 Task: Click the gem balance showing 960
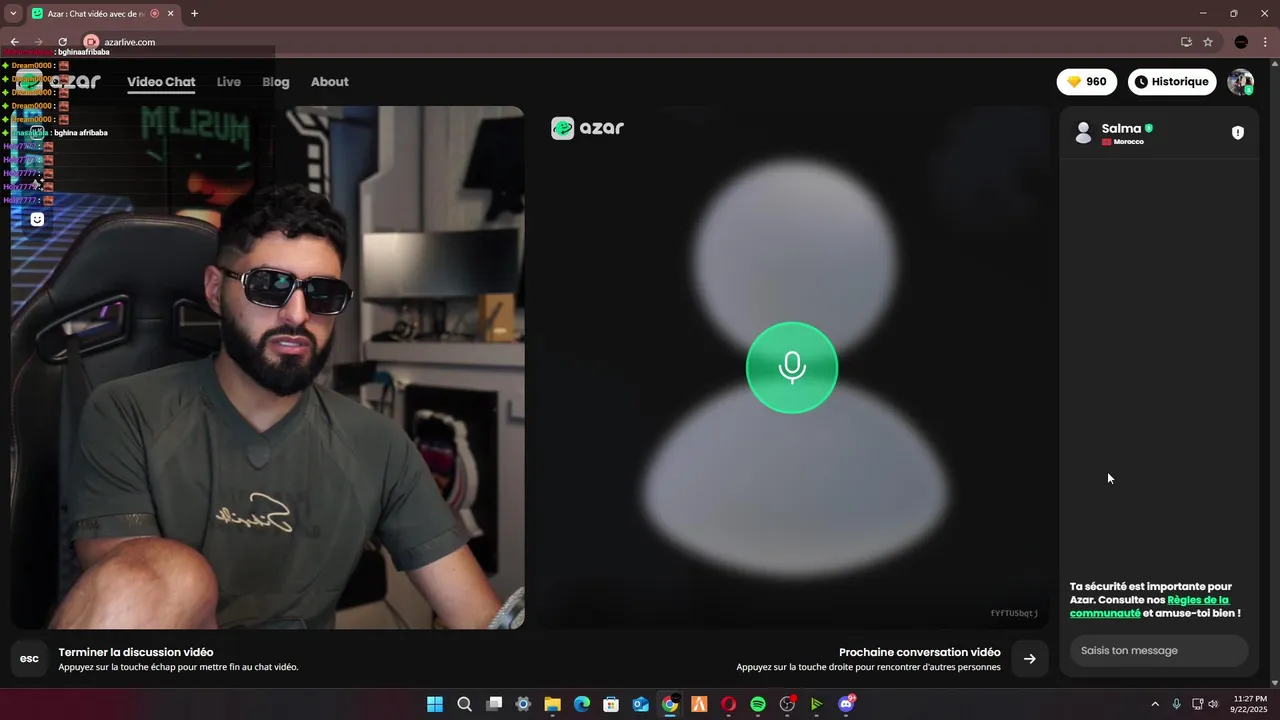(1087, 82)
